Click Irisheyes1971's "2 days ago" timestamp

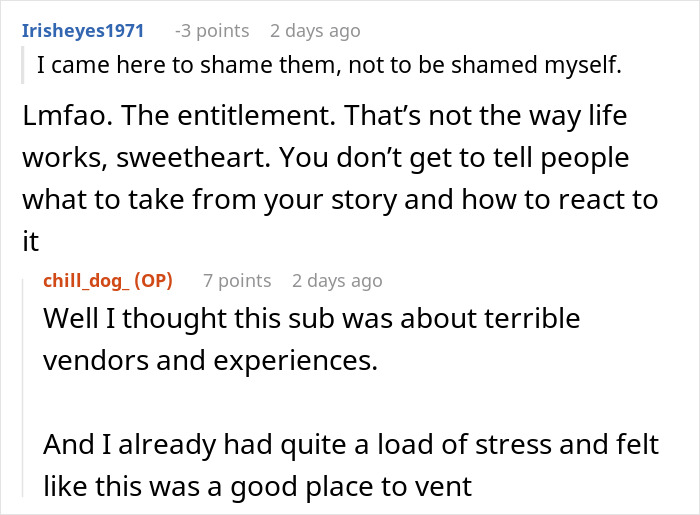(314, 30)
